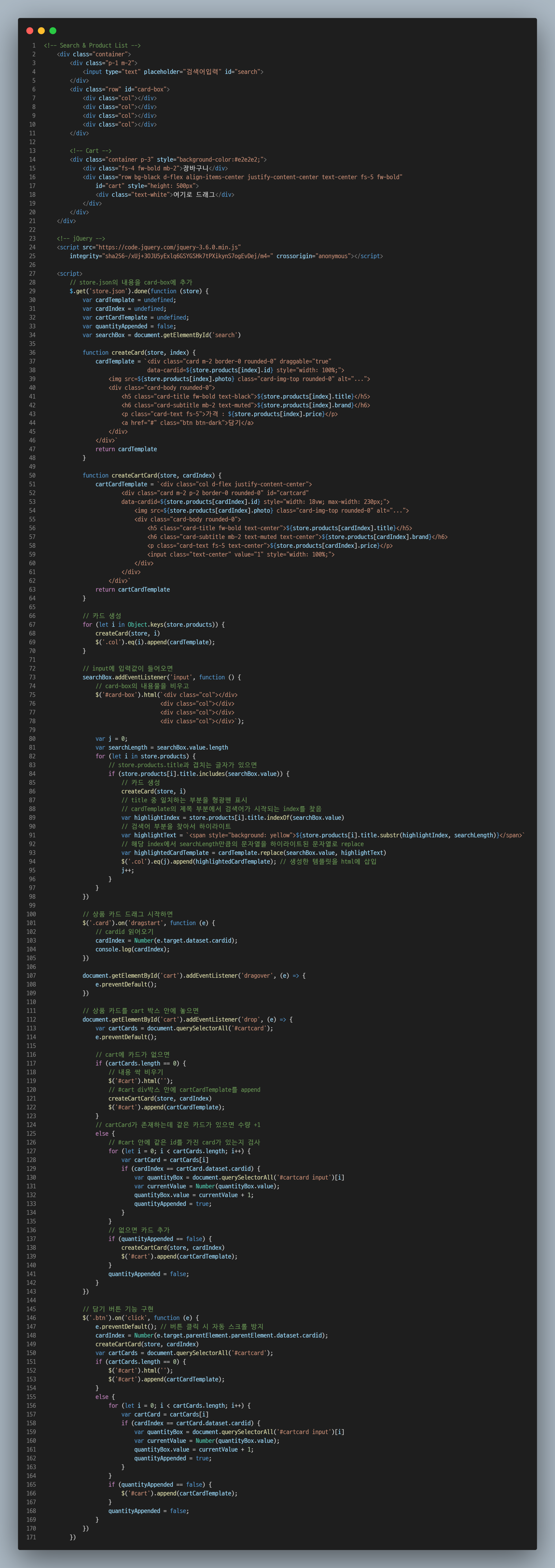Click the 'var j = 0;' line
Viewport: 555px width, 1568px height.
(x=111, y=739)
